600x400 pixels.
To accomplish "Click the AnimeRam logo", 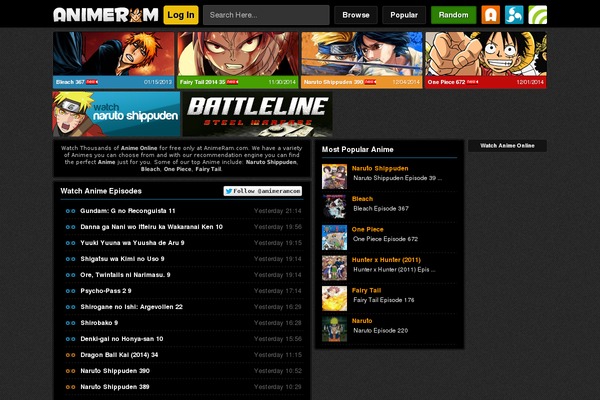I will pyautogui.click(x=106, y=15).
